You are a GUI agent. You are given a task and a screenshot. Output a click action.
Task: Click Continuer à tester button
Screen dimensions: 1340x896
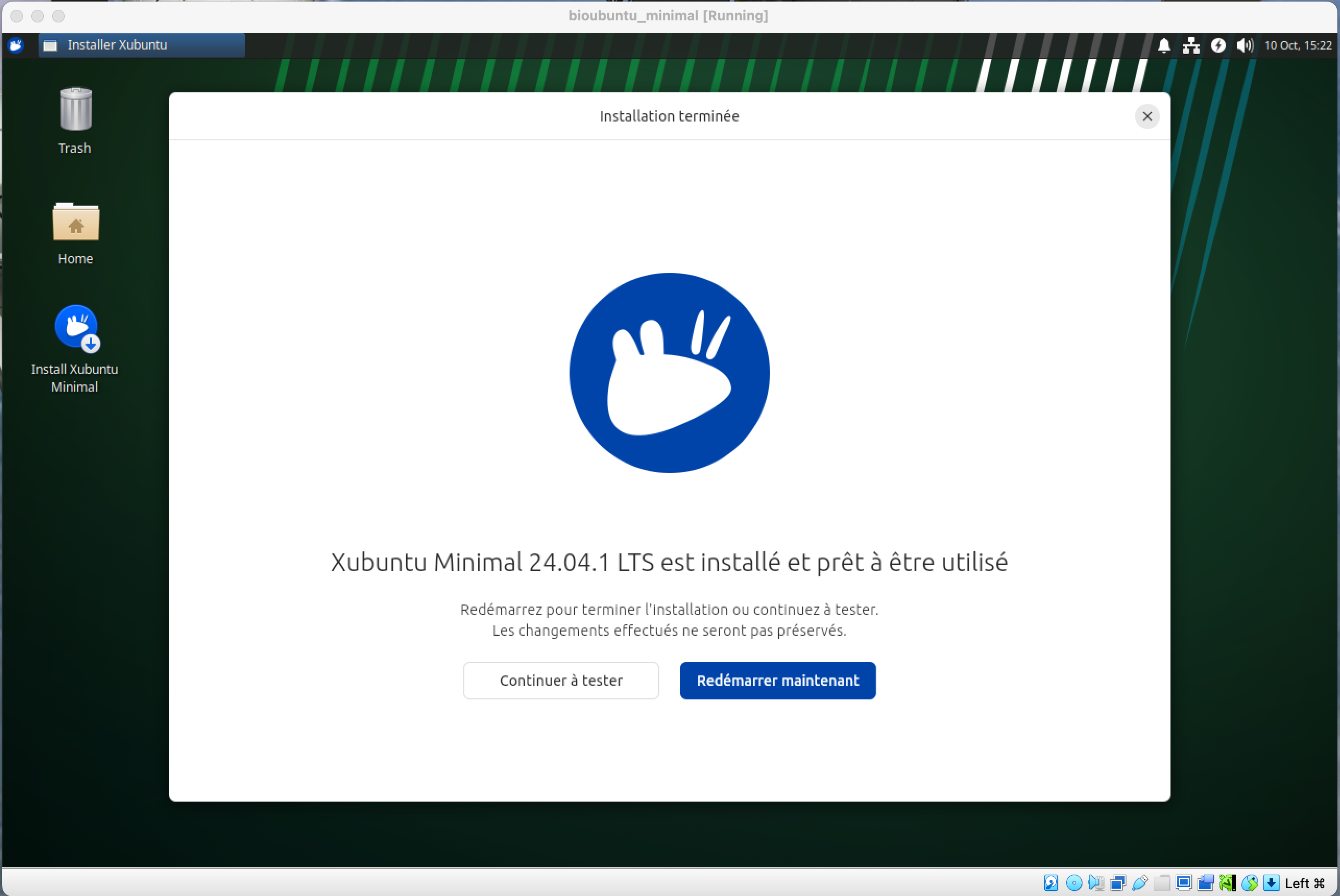(x=561, y=680)
